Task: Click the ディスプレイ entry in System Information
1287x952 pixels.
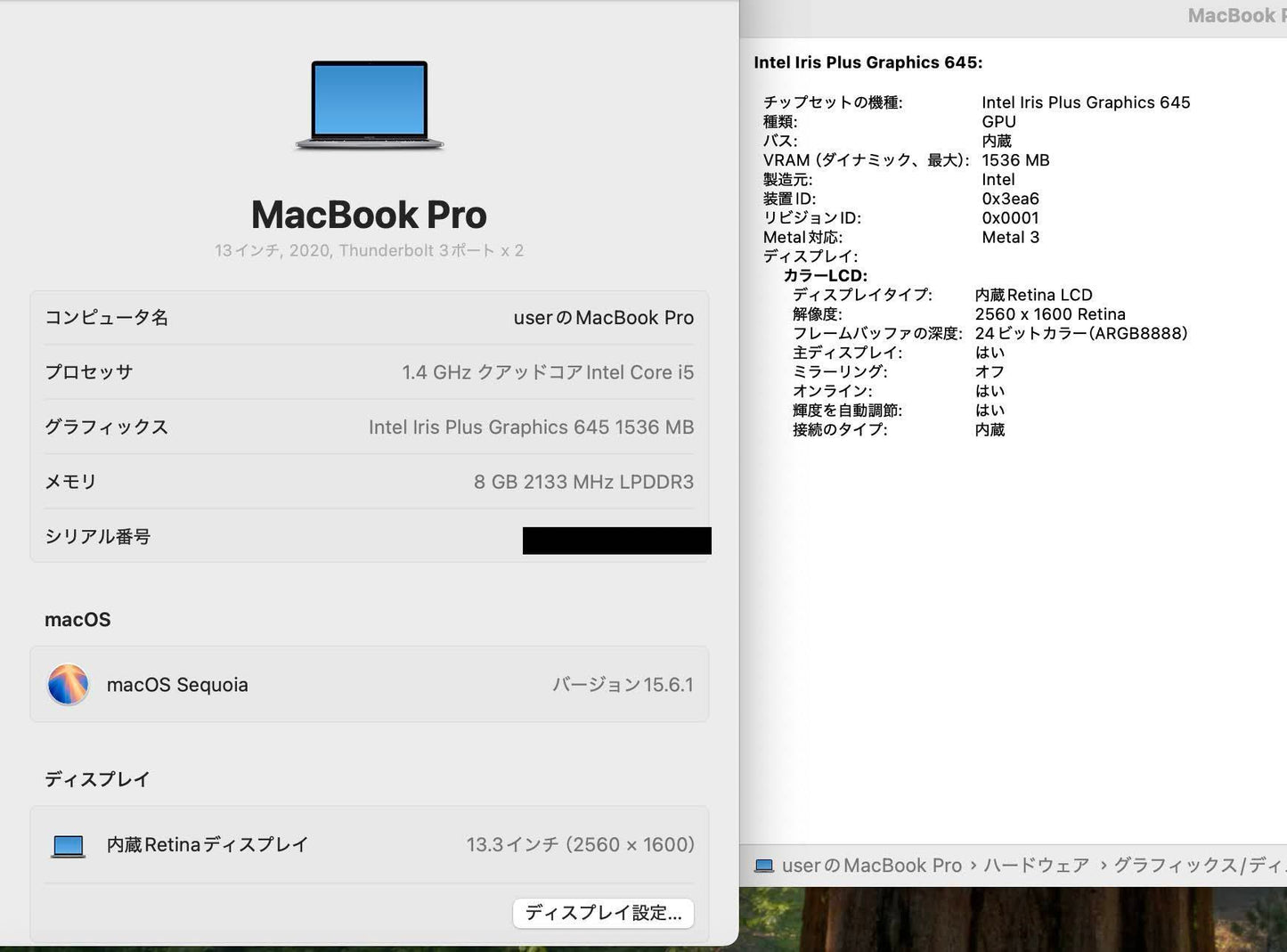Action: point(809,256)
